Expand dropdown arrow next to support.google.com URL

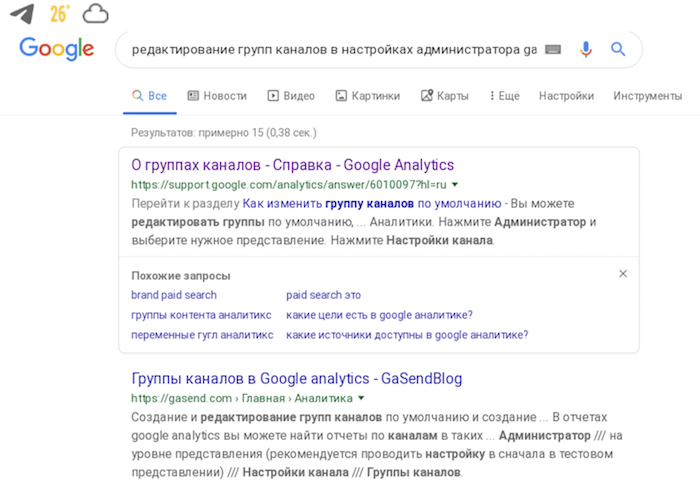click(x=455, y=184)
